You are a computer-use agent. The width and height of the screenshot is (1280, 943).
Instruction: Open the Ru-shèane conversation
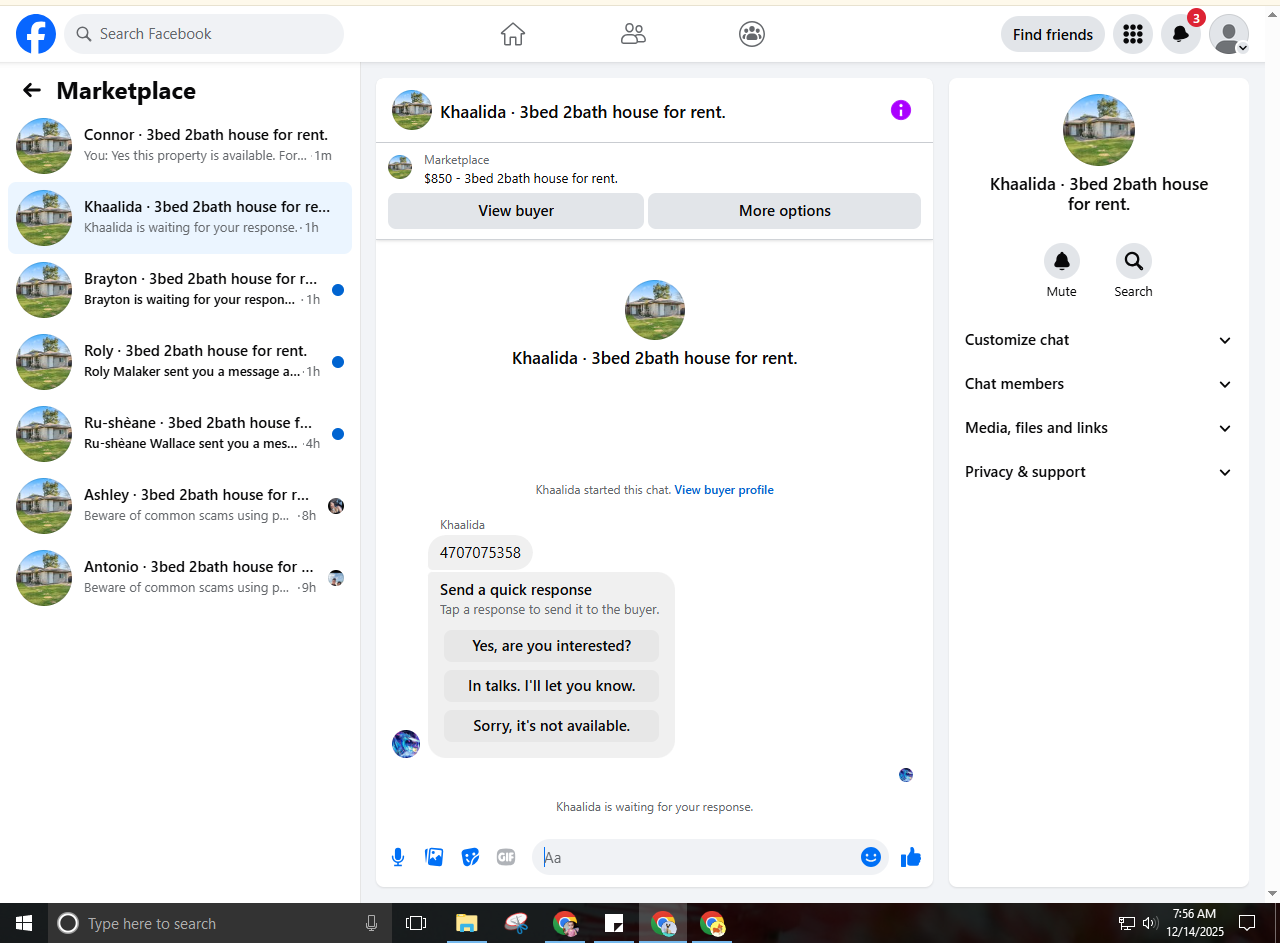(180, 434)
